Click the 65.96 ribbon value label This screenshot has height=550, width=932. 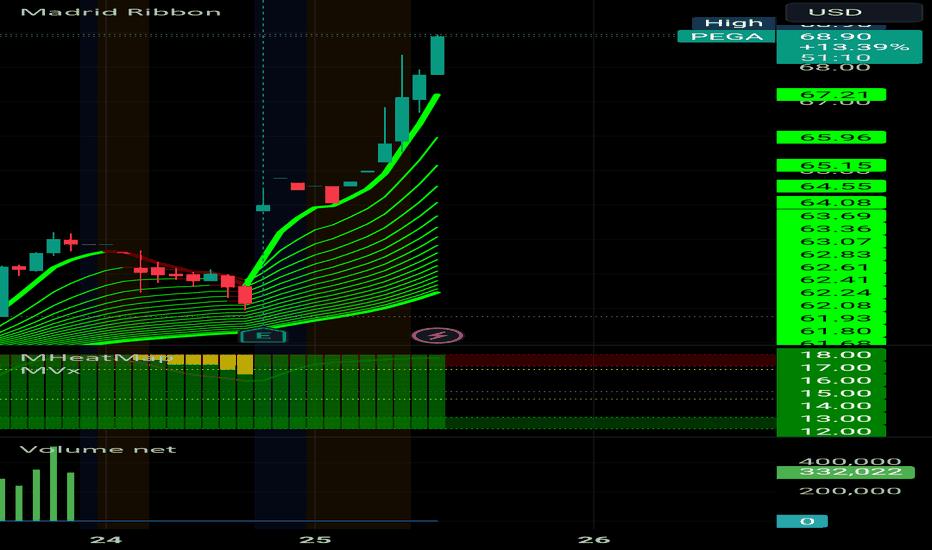[x=832, y=137]
